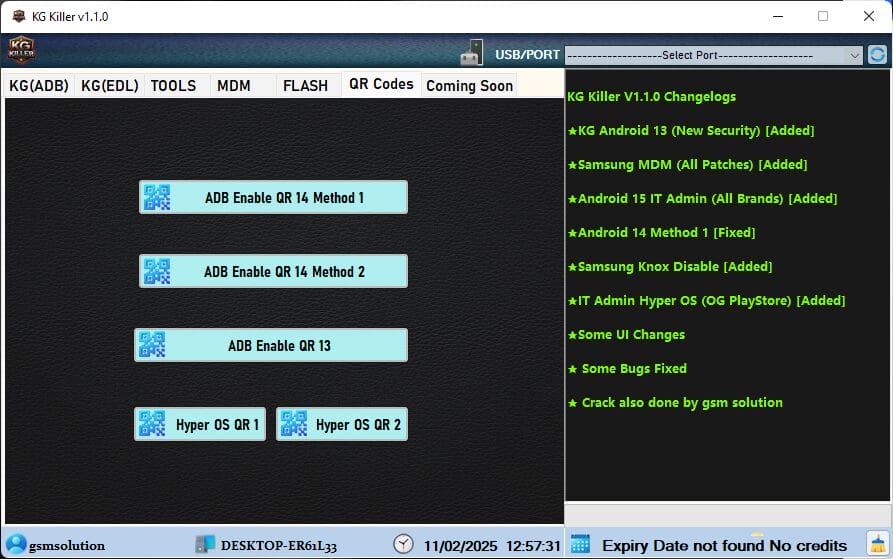
Task: Click the KG Killer logo icon
Action: tap(22, 51)
